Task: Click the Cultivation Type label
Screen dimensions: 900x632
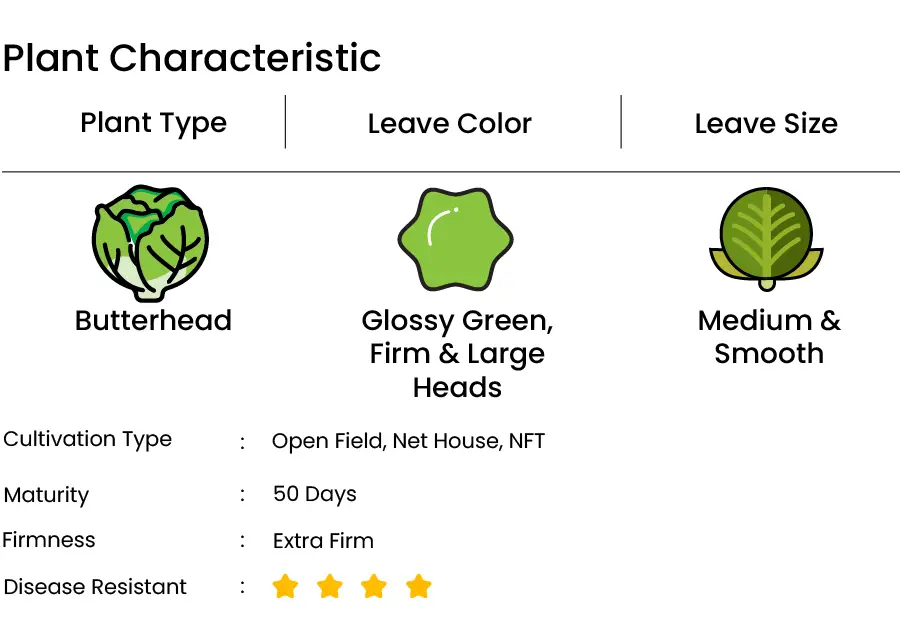Action: (88, 440)
